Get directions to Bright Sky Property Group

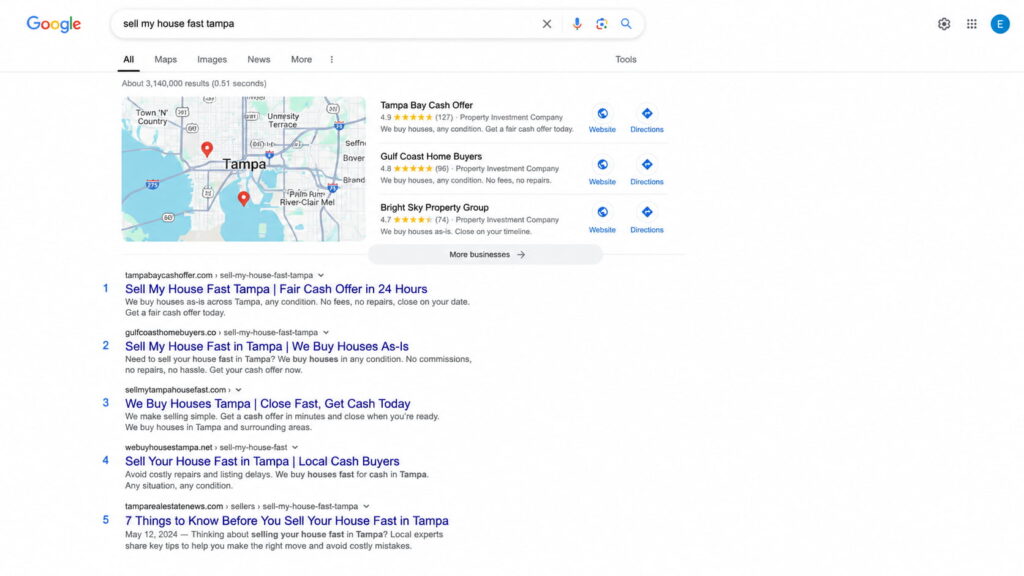tap(647, 219)
